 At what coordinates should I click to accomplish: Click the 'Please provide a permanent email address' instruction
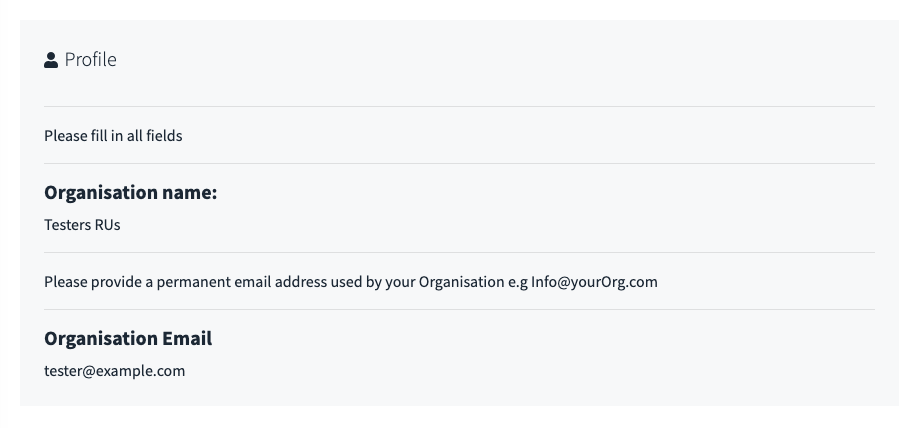(351, 282)
